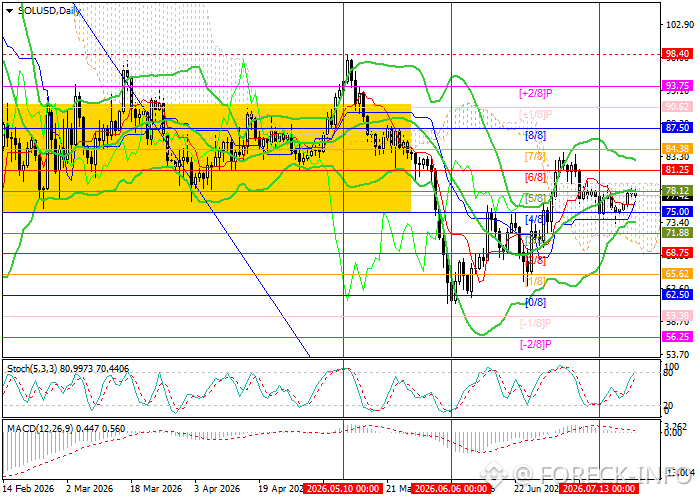The height and width of the screenshot is (500, 700).
Task: Select the 75.00 blue price label
Action: pyautogui.click(x=677, y=212)
